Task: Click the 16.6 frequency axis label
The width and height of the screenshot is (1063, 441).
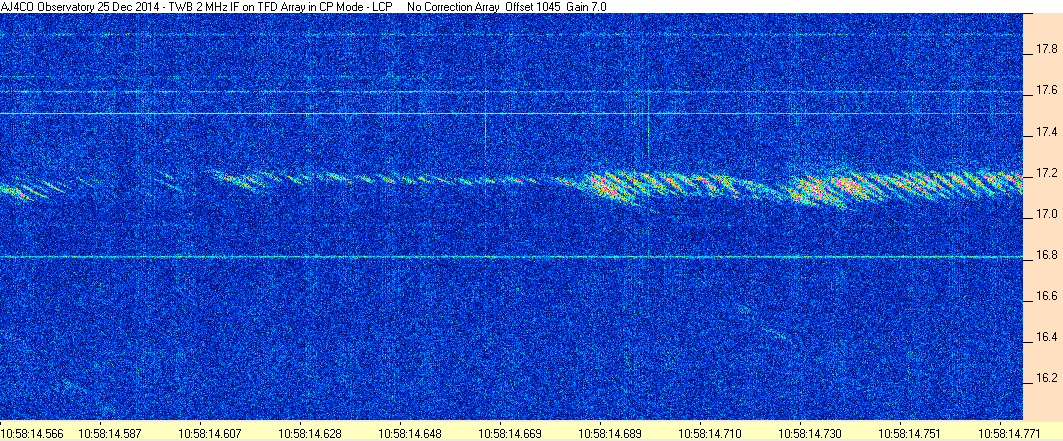Action: pyautogui.click(x=1047, y=296)
